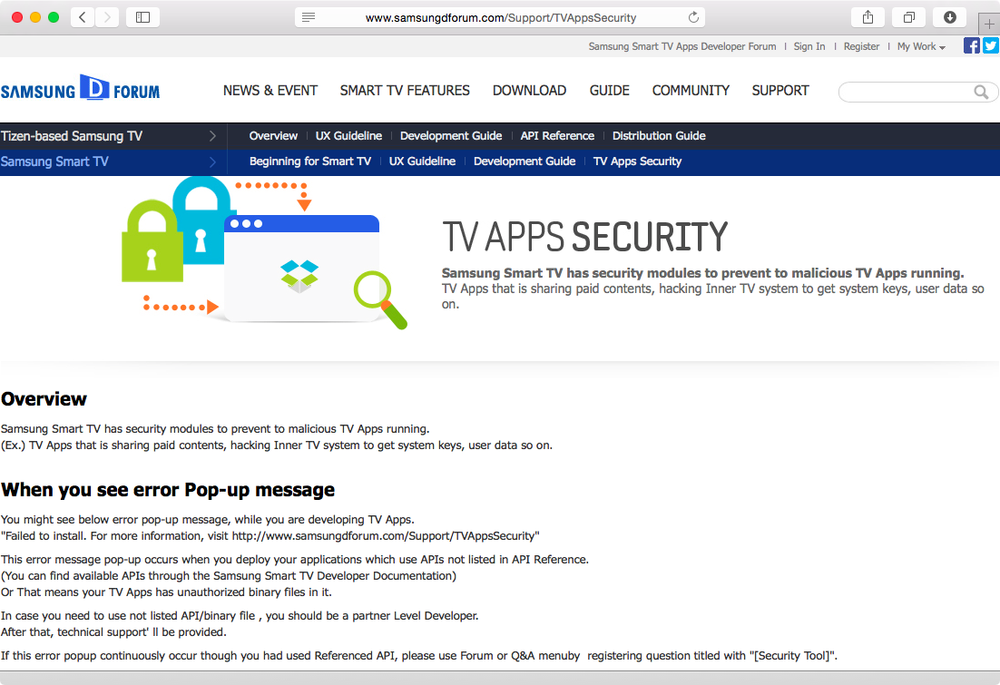Click the Samsung D Forum logo

click(80, 88)
